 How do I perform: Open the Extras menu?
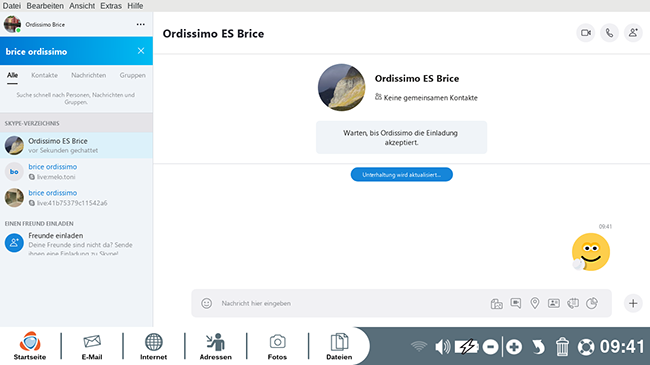[x=111, y=6]
